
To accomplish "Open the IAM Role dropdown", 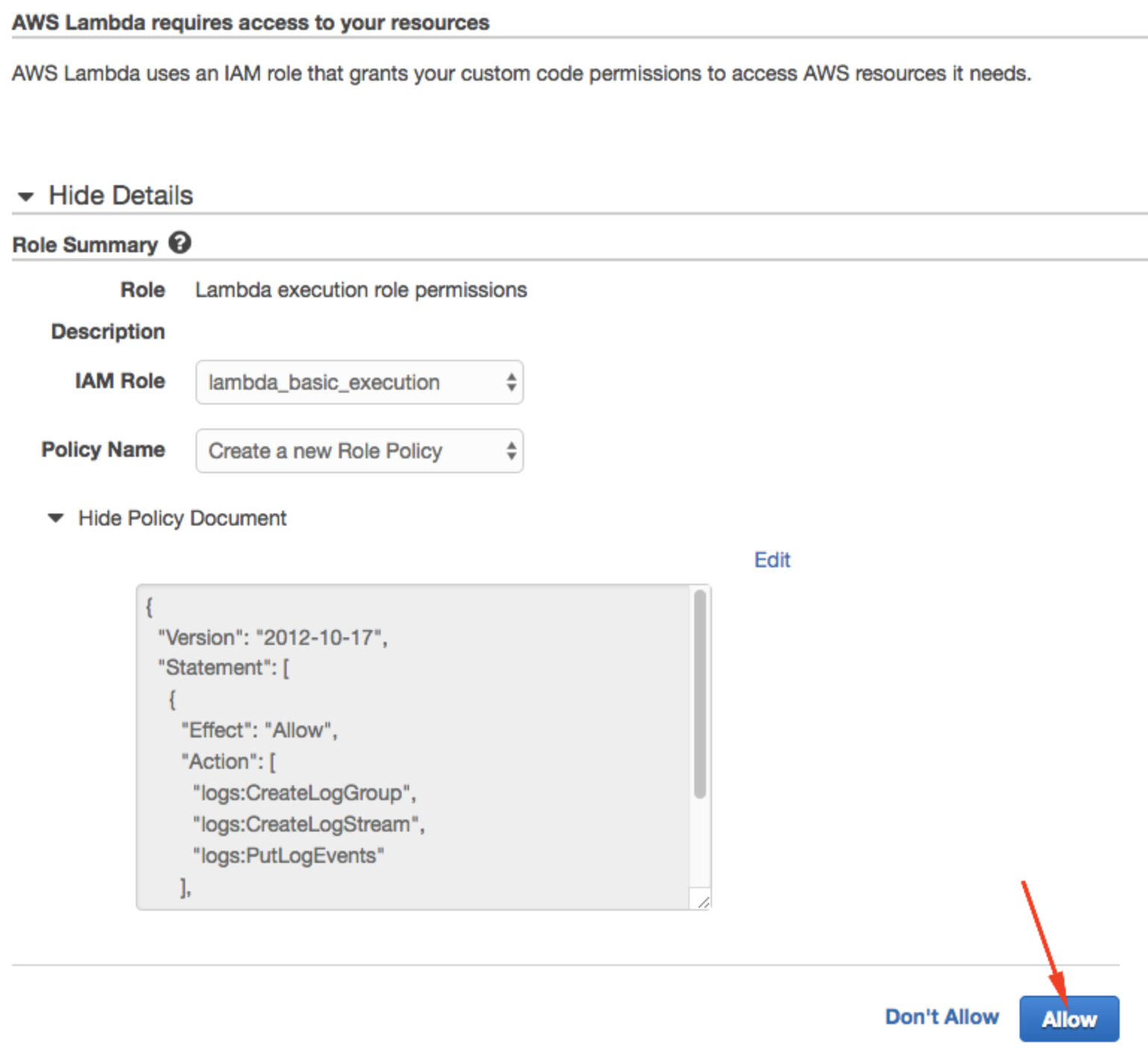I will 359,382.
